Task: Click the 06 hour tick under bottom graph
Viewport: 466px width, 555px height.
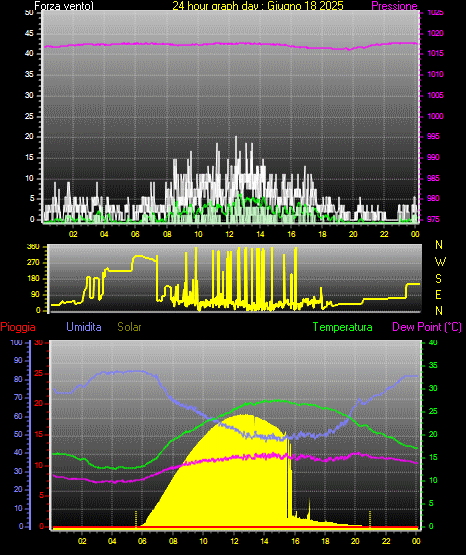Action: pyautogui.click(x=142, y=541)
